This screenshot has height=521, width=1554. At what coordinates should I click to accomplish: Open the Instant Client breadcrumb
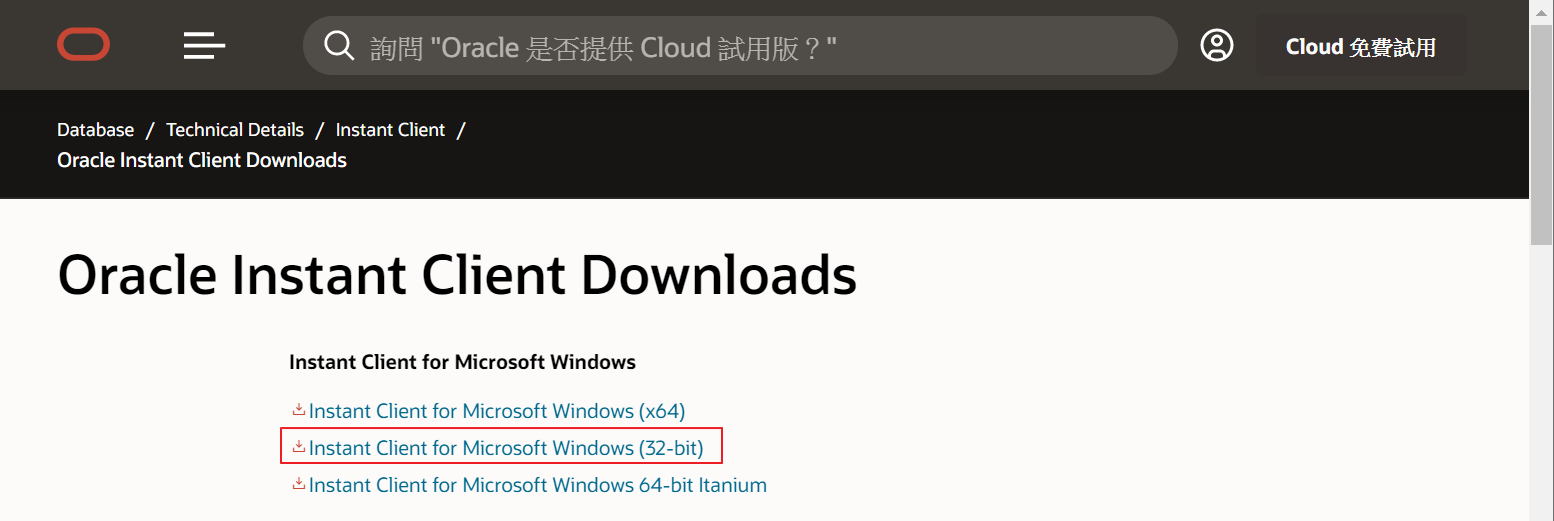[390, 130]
